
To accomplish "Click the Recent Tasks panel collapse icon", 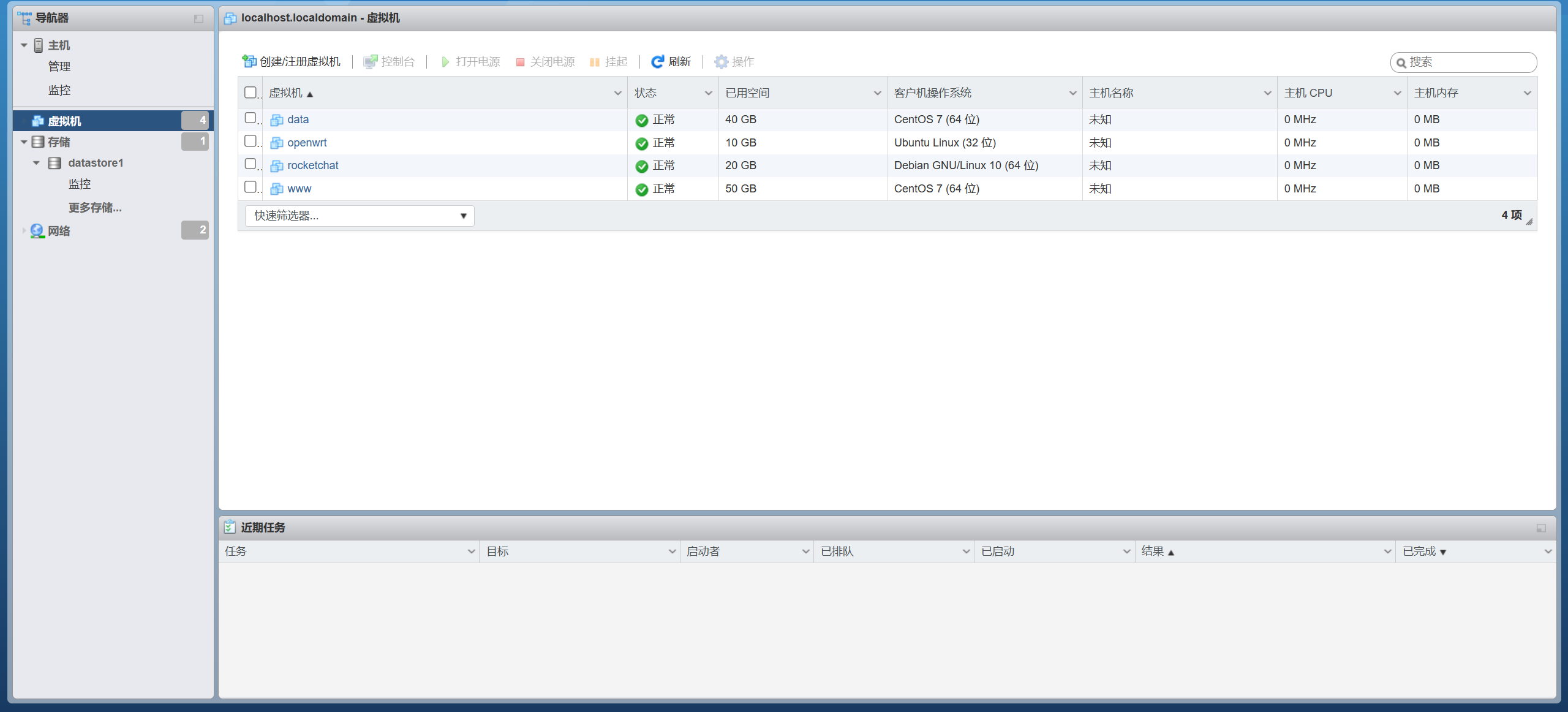I will [x=1541, y=528].
